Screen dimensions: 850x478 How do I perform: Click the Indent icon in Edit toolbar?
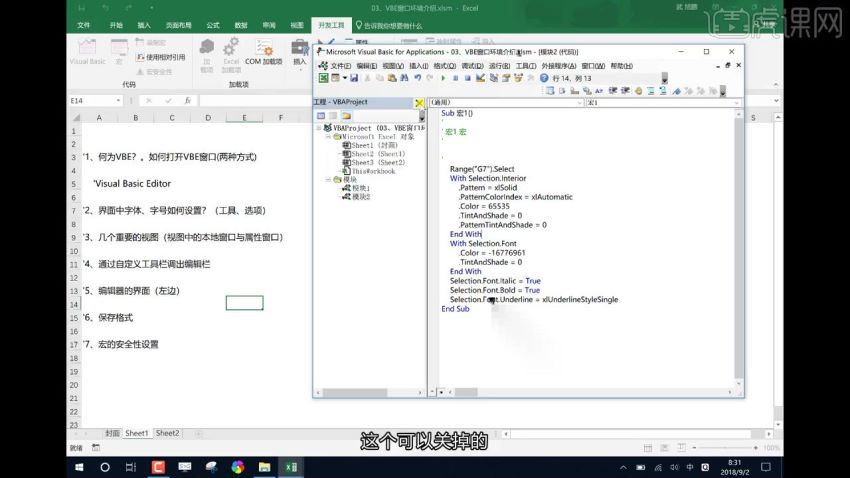click(x=613, y=91)
